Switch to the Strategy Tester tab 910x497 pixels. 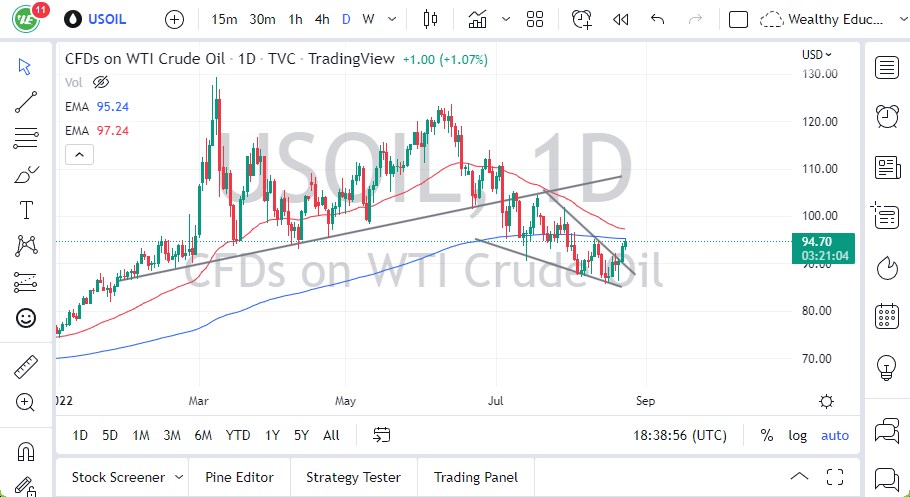click(x=353, y=477)
